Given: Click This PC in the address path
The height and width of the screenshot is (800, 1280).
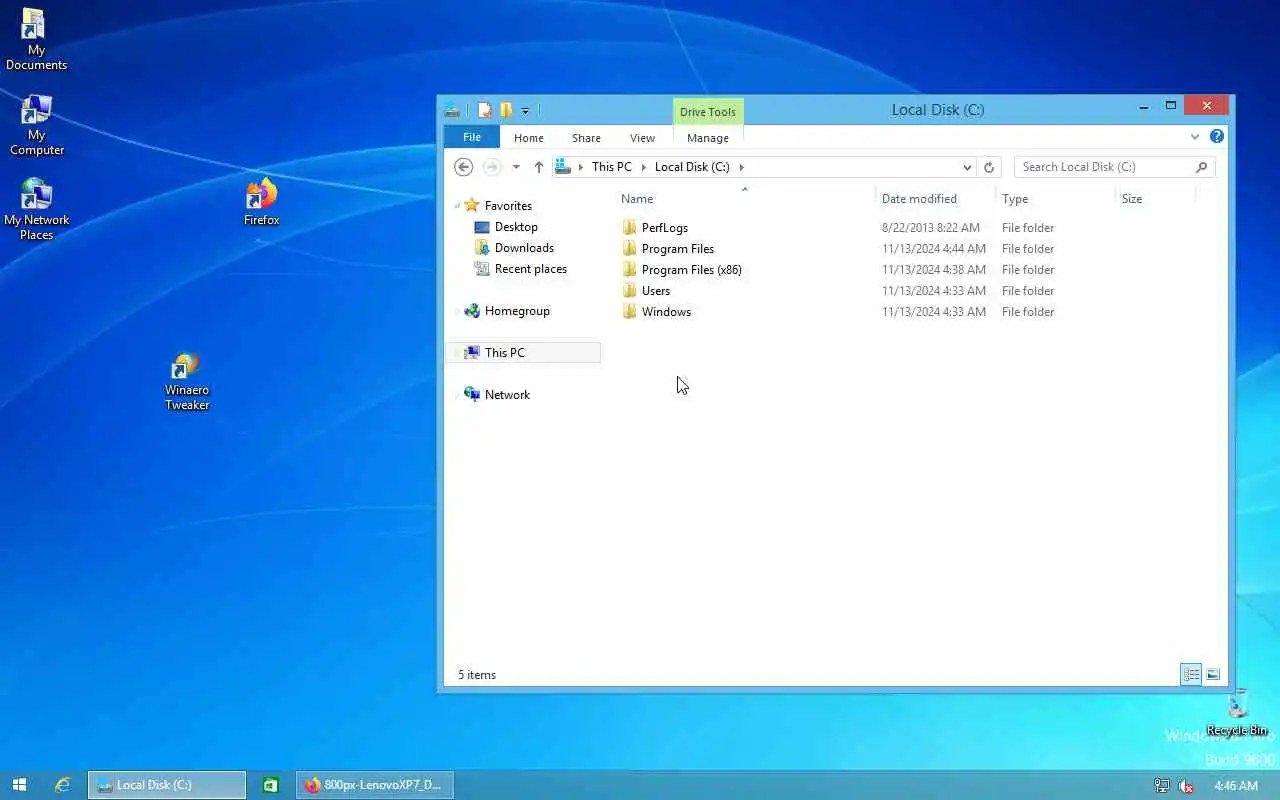Looking at the screenshot, I should pyautogui.click(x=611, y=167).
